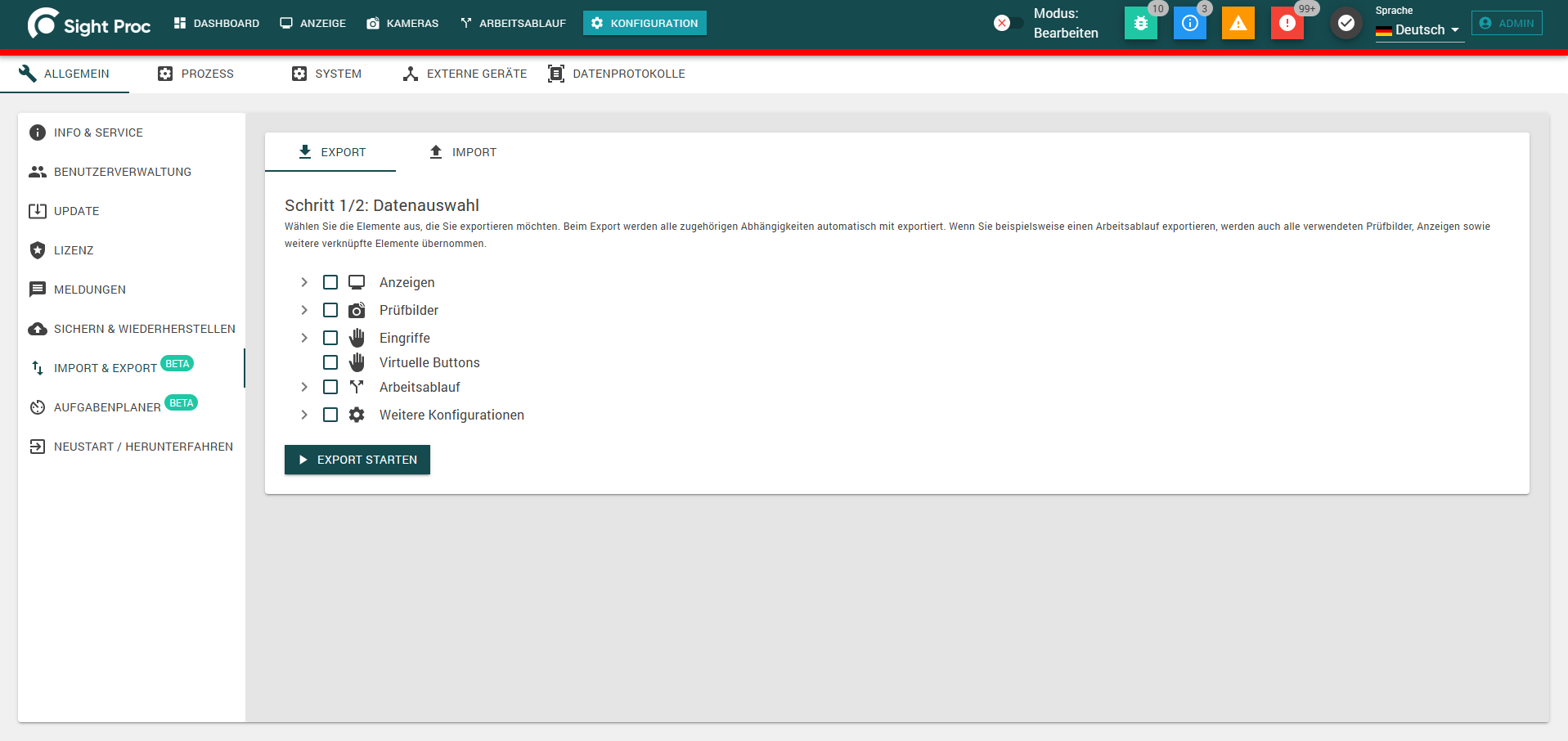
Task: Open Sichern & Wiederherstellen backup section
Action: 132,329
